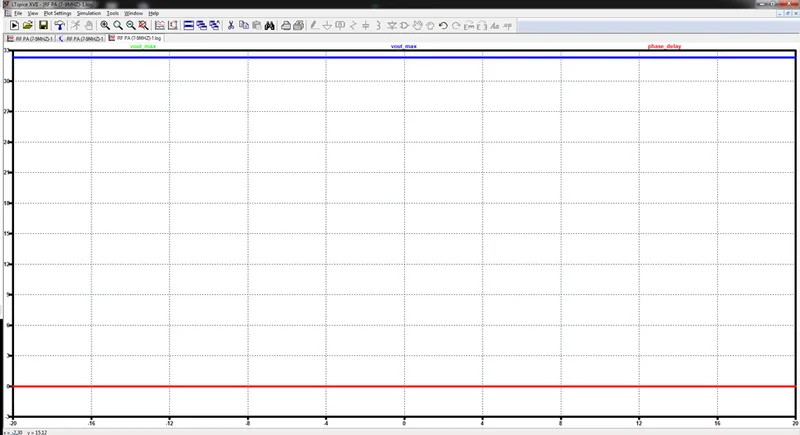The width and height of the screenshot is (800, 435).
Task: Click the x-axis value 12 label
Action: click(639, 423)
